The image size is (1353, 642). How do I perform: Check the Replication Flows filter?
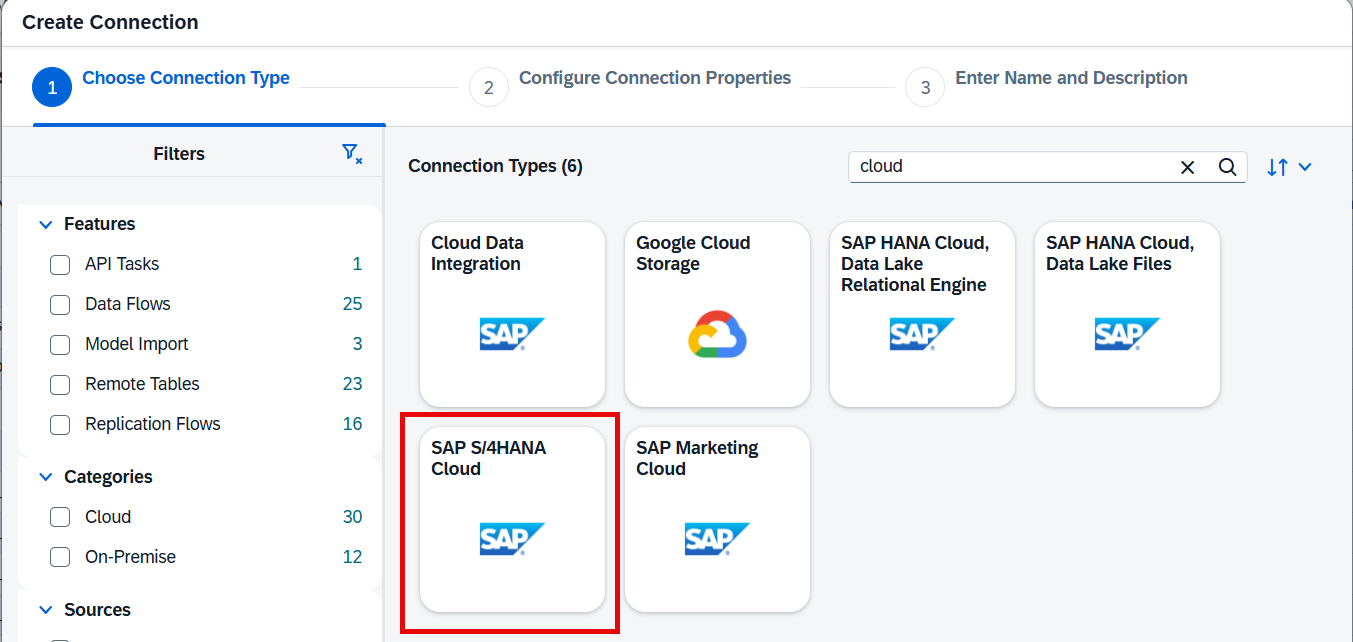(x=60, y=424)
